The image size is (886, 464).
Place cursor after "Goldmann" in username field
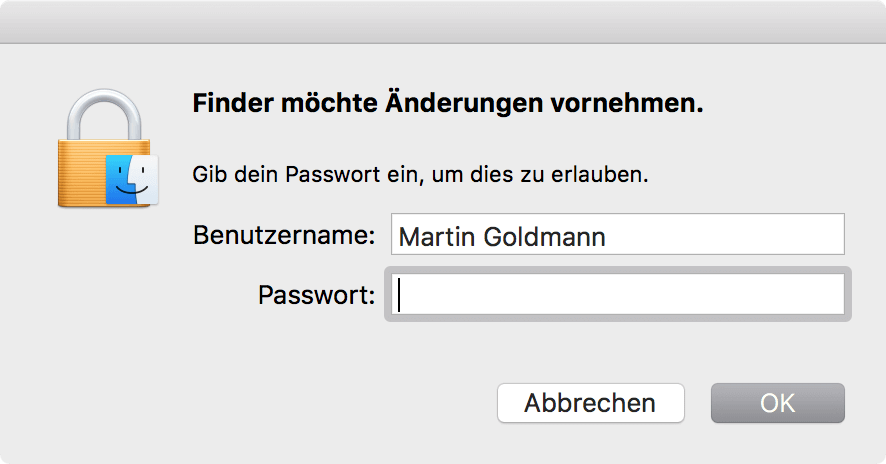click(x=608, y=236)
